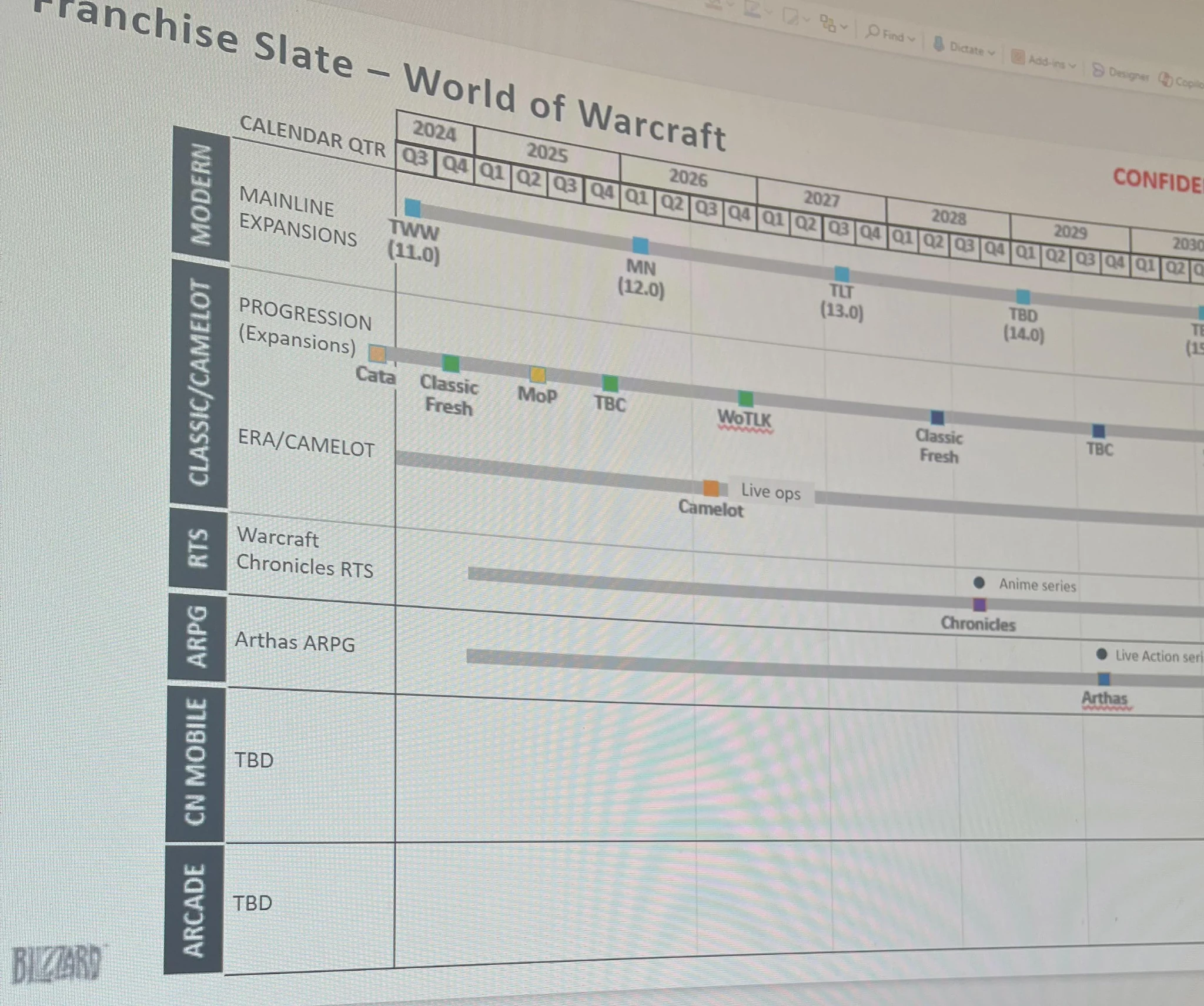
Task: Click the Q4 cell under 2024
Action: coord(455,165)
